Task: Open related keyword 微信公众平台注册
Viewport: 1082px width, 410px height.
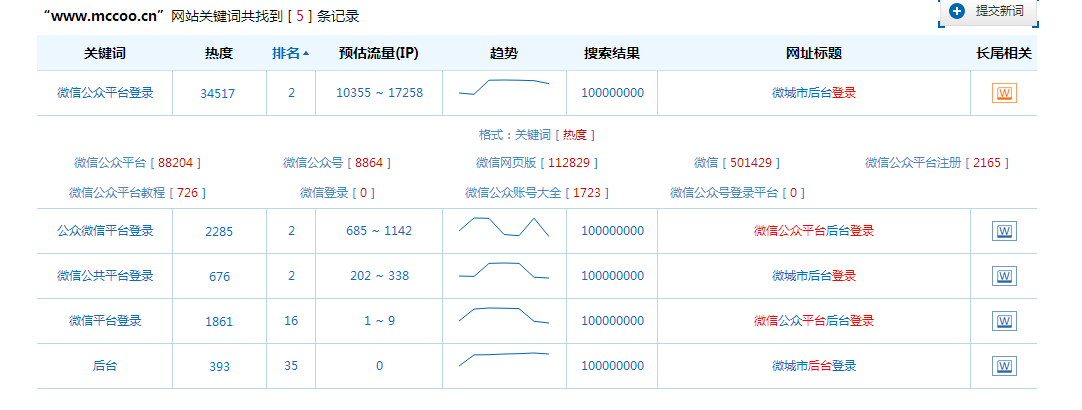Action: click(x=913, y=163)
